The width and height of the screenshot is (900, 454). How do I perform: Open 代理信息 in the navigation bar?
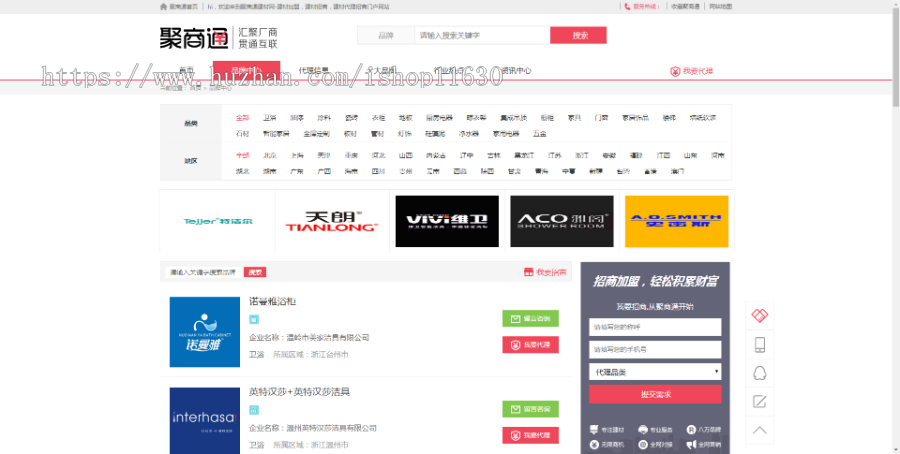(313, 71)
